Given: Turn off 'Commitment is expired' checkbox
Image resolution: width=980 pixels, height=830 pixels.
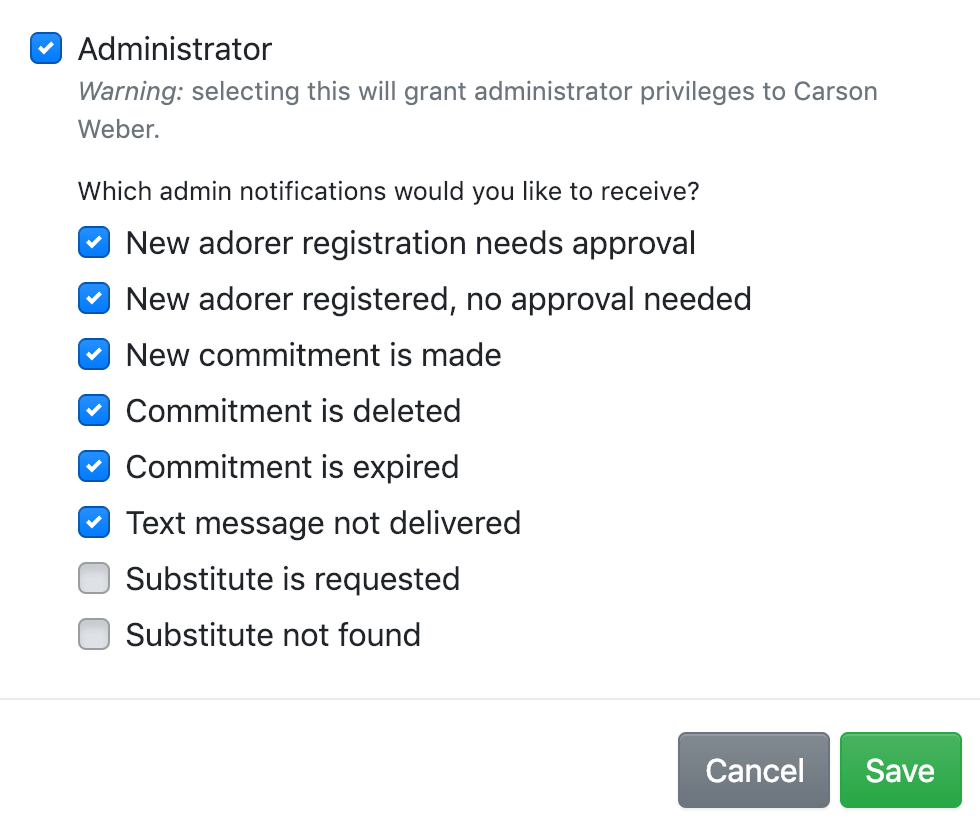Looking at the screenshot, I should pyautogui.click(x=94, y=467).
